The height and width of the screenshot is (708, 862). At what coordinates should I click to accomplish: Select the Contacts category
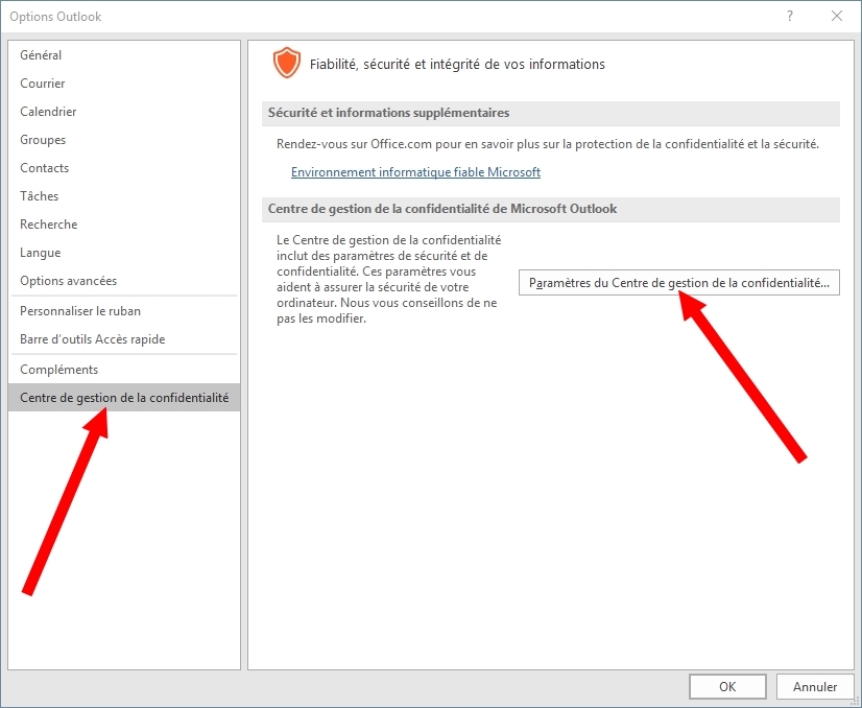[45, 168]
